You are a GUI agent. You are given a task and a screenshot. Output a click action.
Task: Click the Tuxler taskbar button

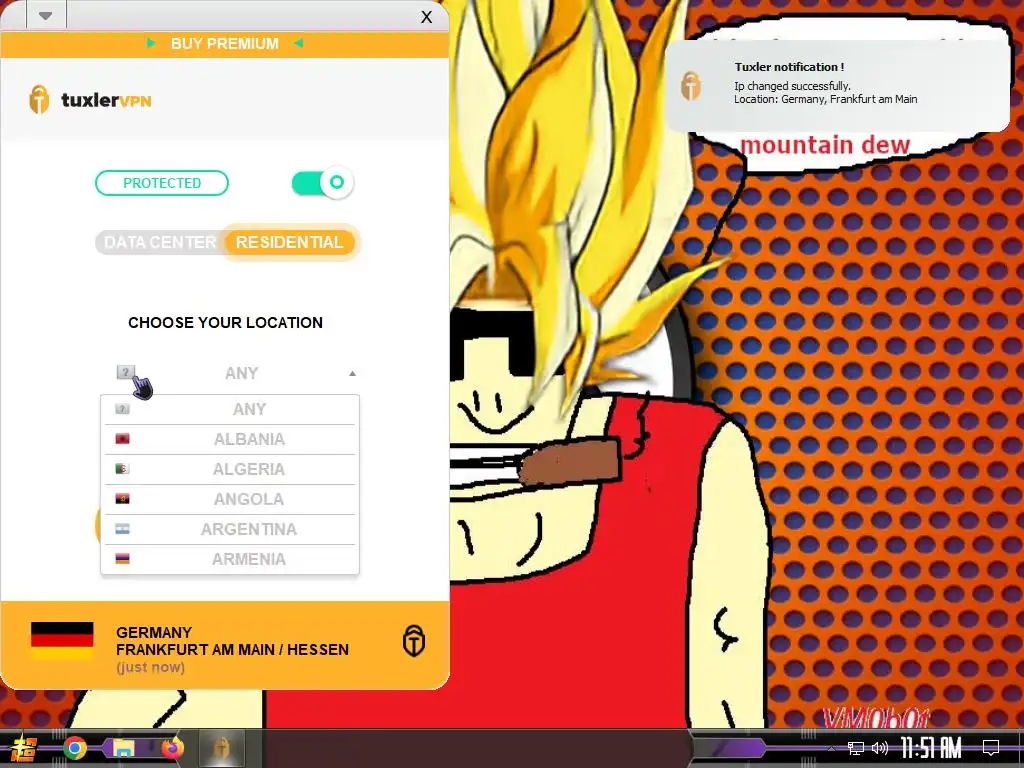[x=221, y=748]
